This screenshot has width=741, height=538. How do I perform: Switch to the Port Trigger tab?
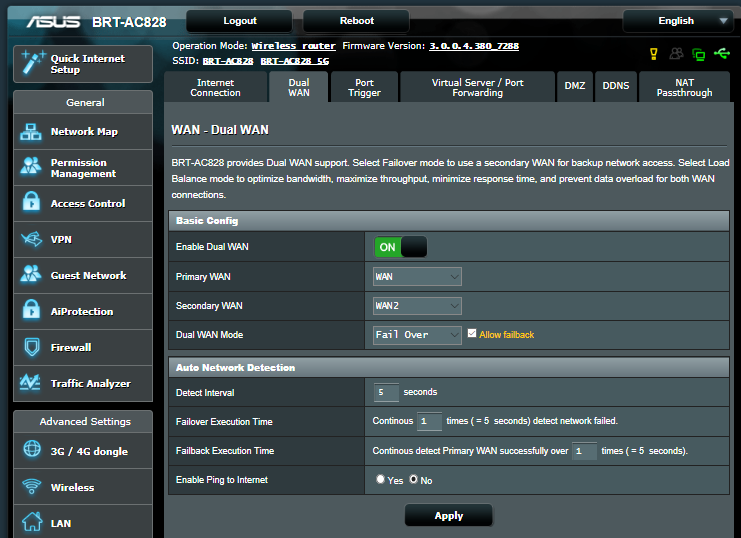(364, 87)
